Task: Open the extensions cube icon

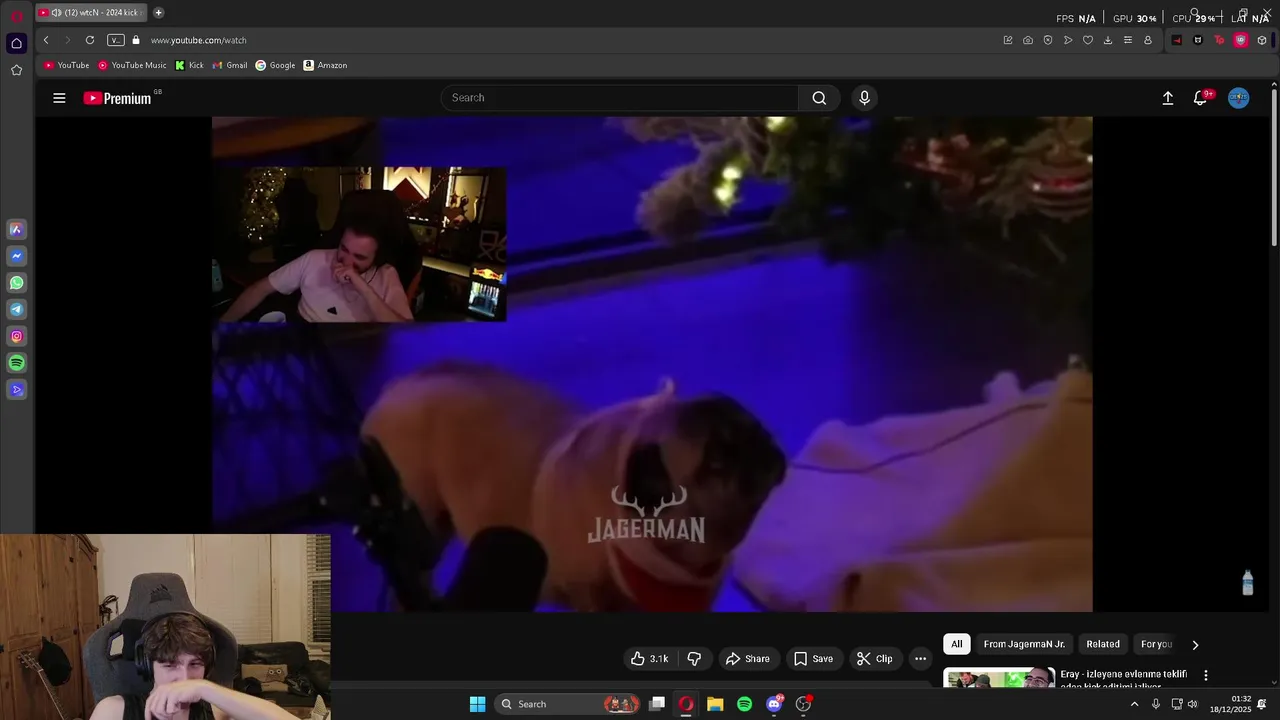Action: click(1262, 40)
